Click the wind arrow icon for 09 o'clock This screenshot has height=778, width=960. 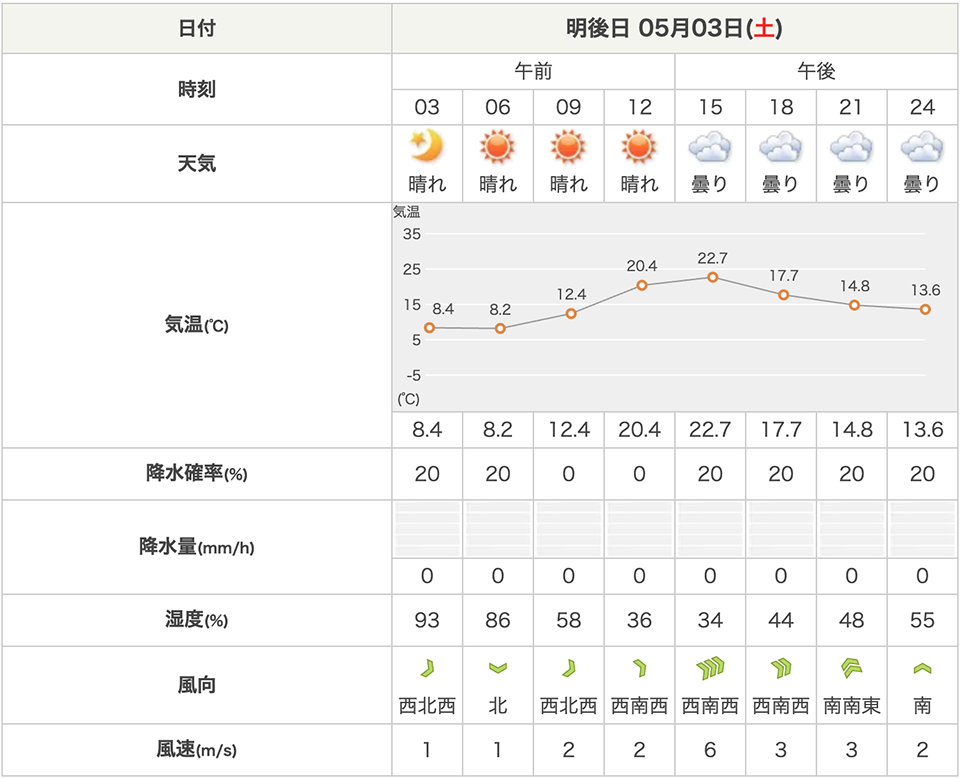point(569,668)
